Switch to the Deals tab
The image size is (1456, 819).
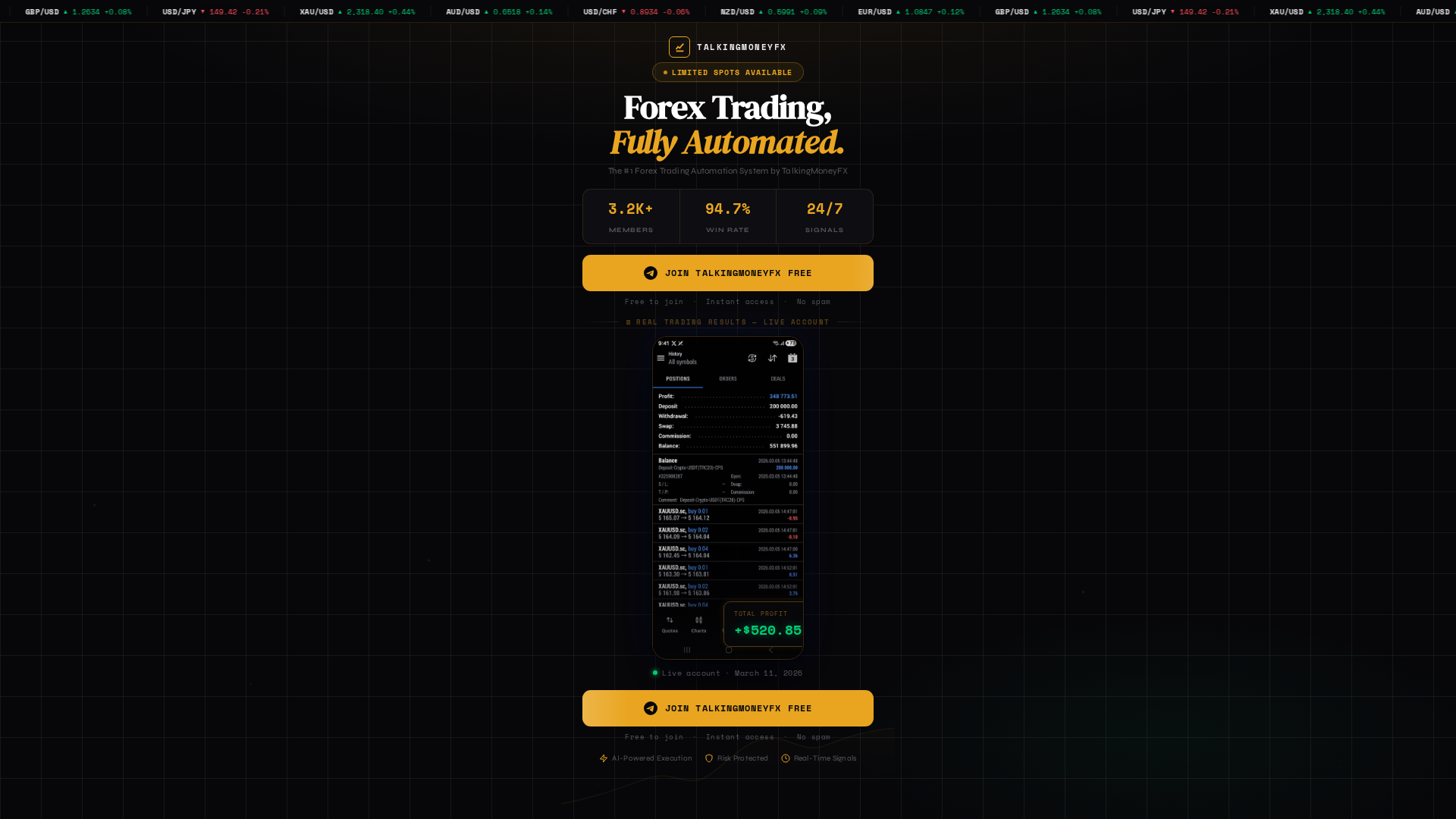click(x=777, y=378)
